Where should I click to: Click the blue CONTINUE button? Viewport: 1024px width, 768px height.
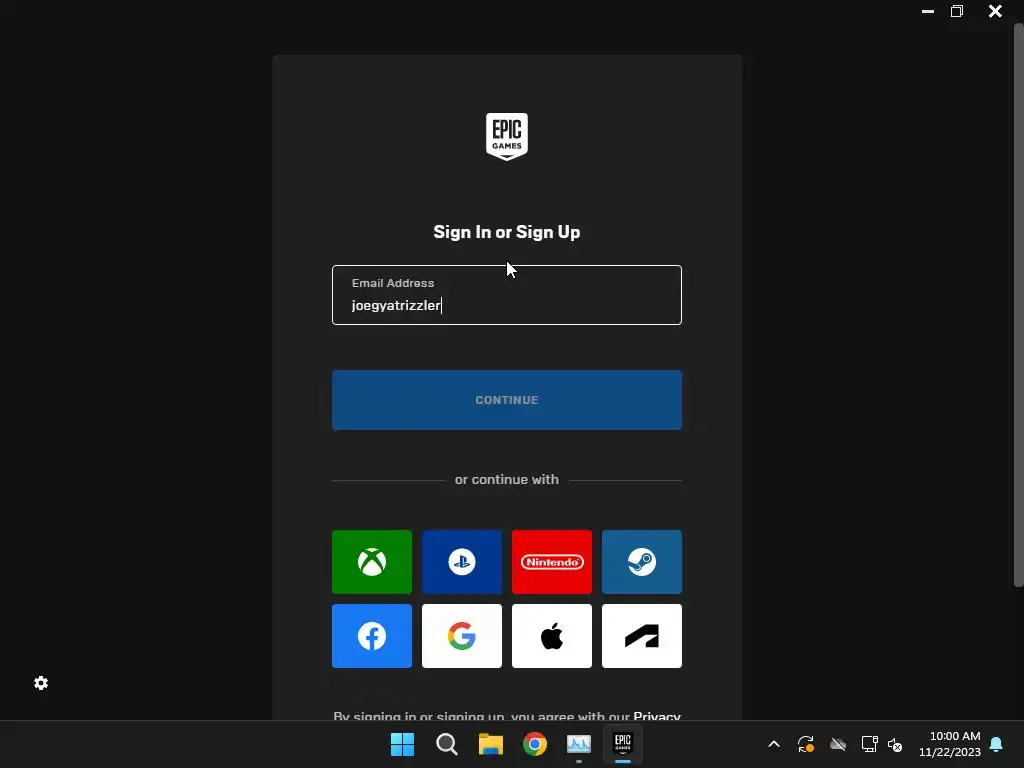coord(507,400)
